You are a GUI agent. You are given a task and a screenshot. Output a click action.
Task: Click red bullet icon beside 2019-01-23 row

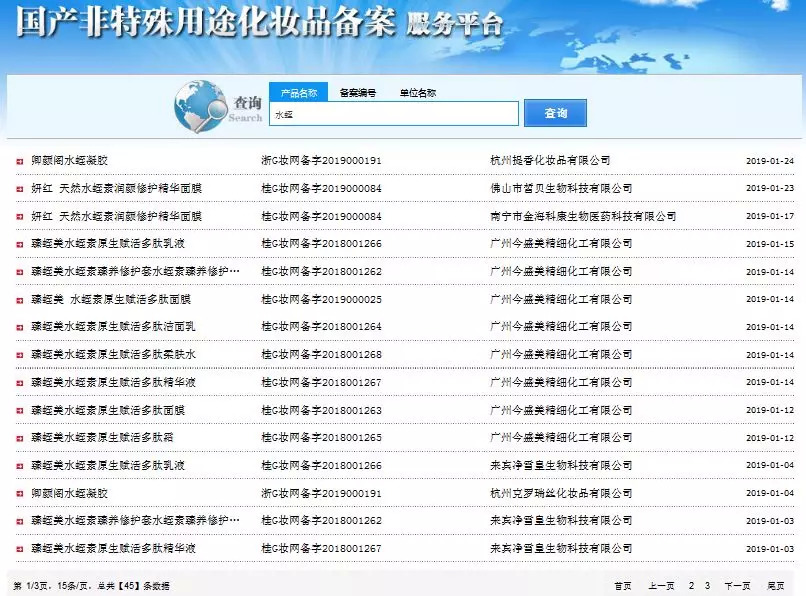[20, 189]
